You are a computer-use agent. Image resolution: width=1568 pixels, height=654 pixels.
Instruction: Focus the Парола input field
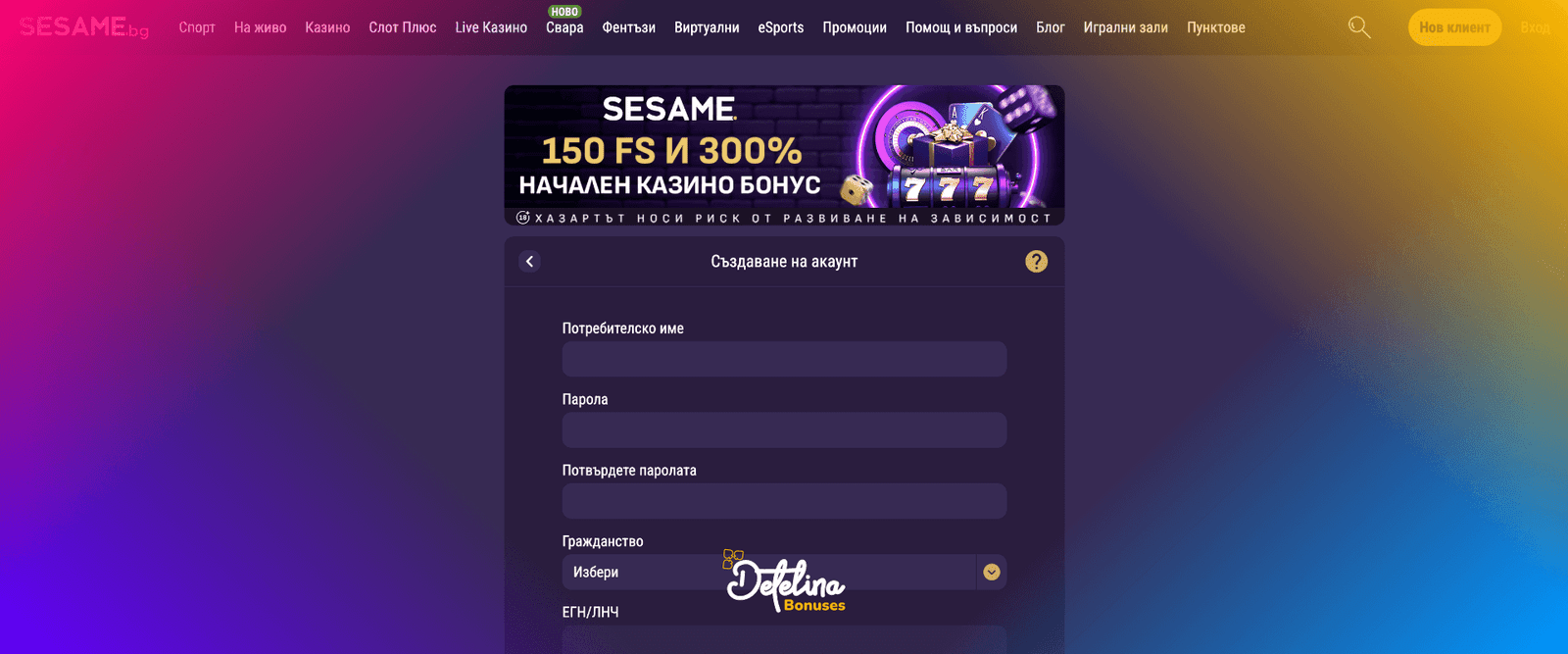pyautogui.click(x=784, y=429)
